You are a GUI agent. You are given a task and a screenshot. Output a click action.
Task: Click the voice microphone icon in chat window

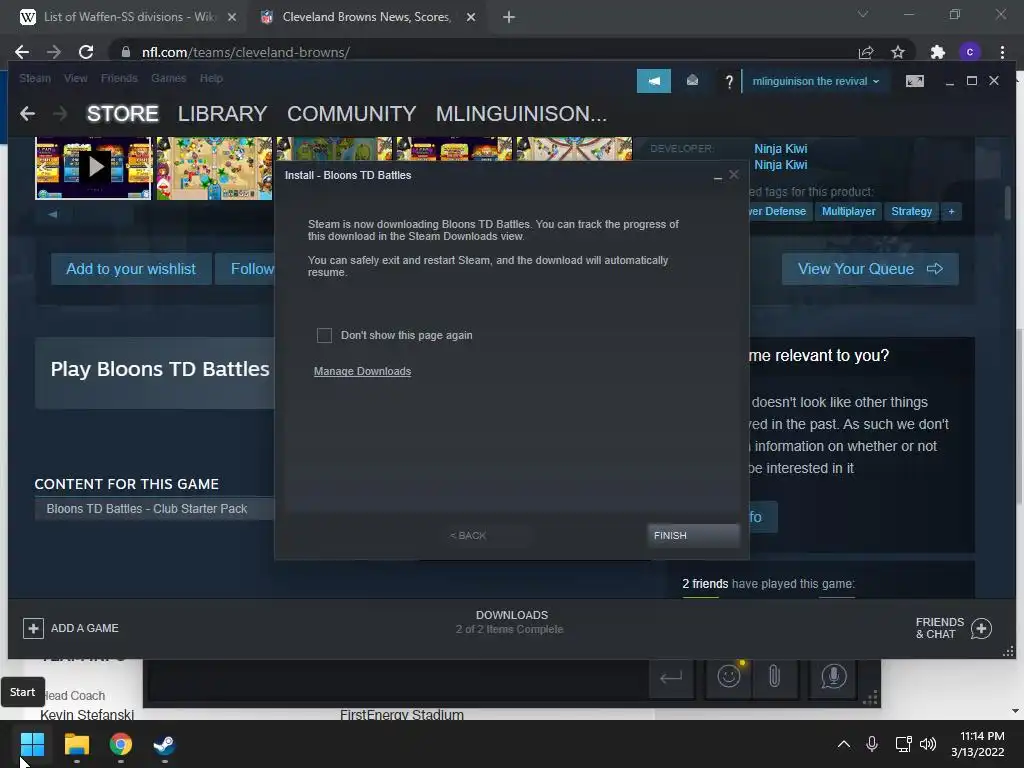[833, 676]
